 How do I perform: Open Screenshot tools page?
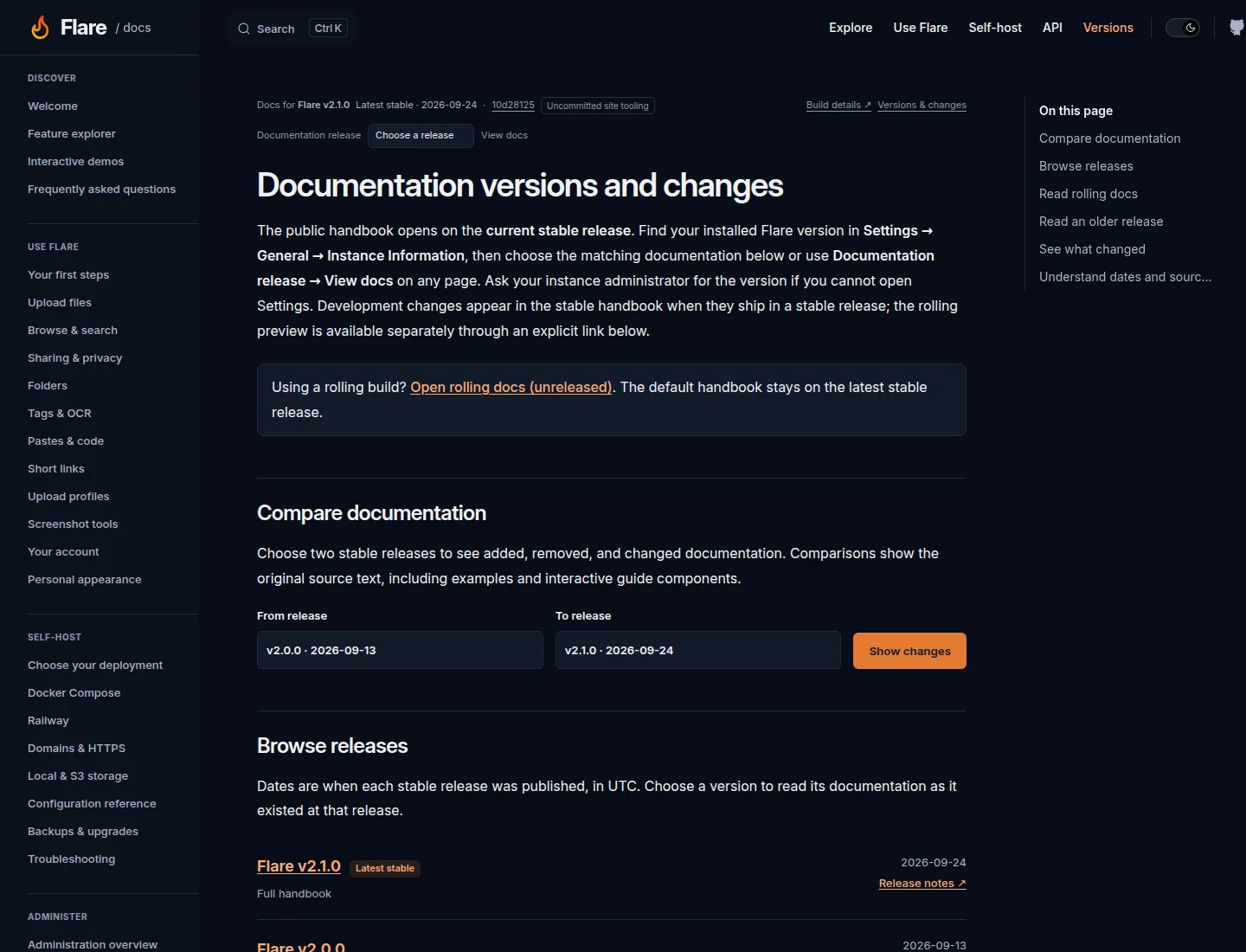pyautogui.click(x=73, y=524)
